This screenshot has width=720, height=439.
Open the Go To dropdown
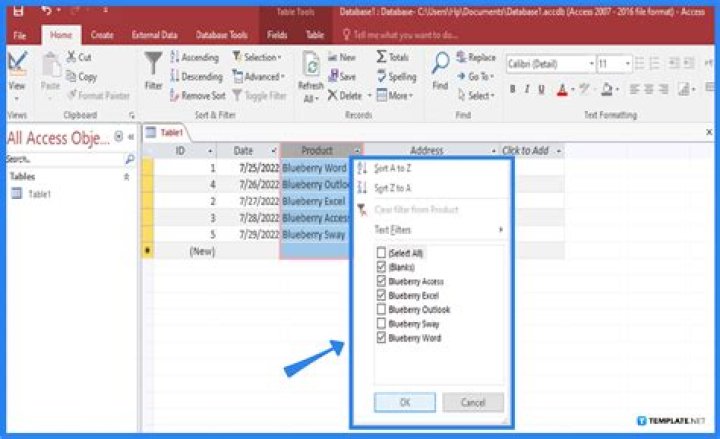(x=475, y=76)
